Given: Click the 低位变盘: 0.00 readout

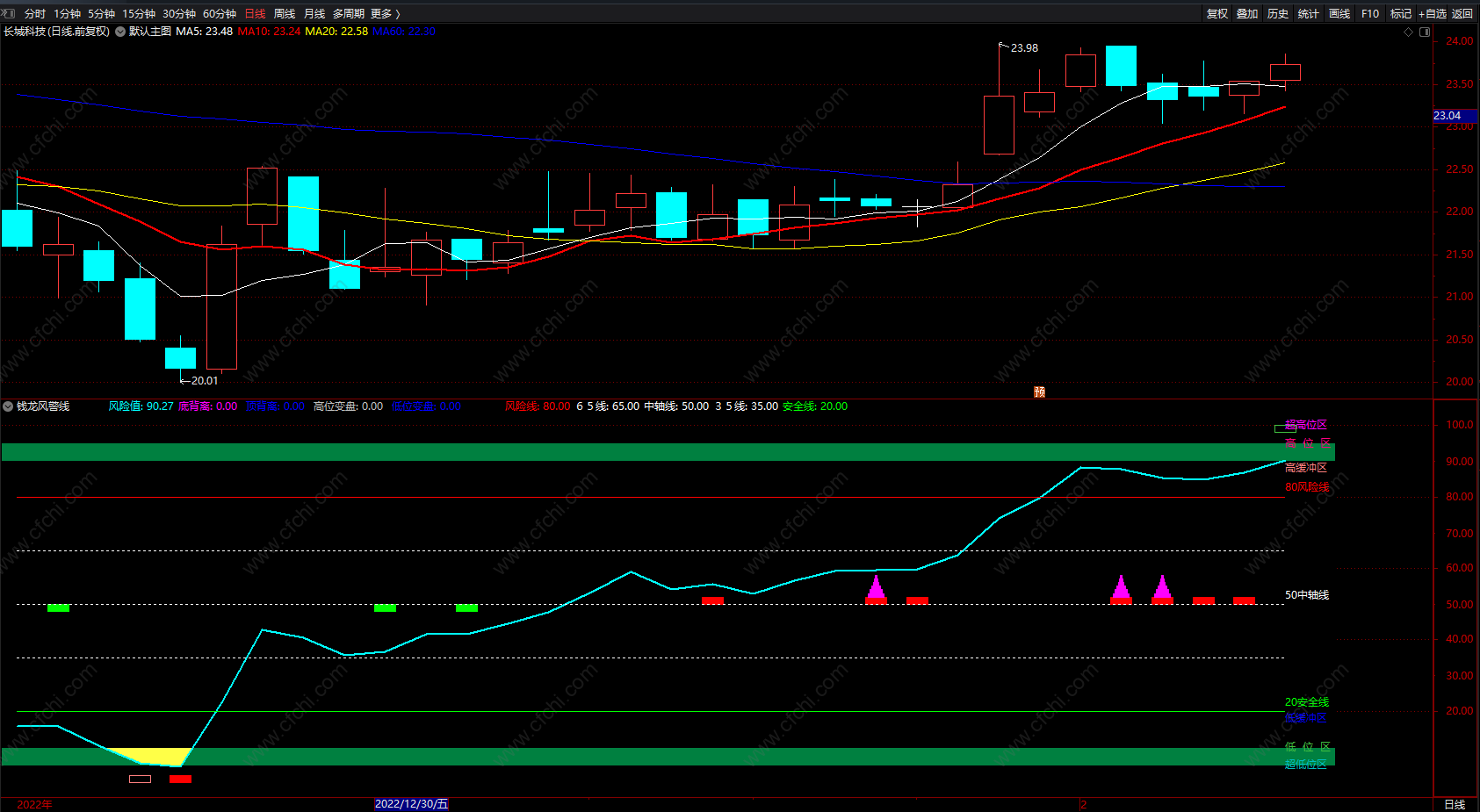Looking at the screenshot, I should click(x=426, y=406).
